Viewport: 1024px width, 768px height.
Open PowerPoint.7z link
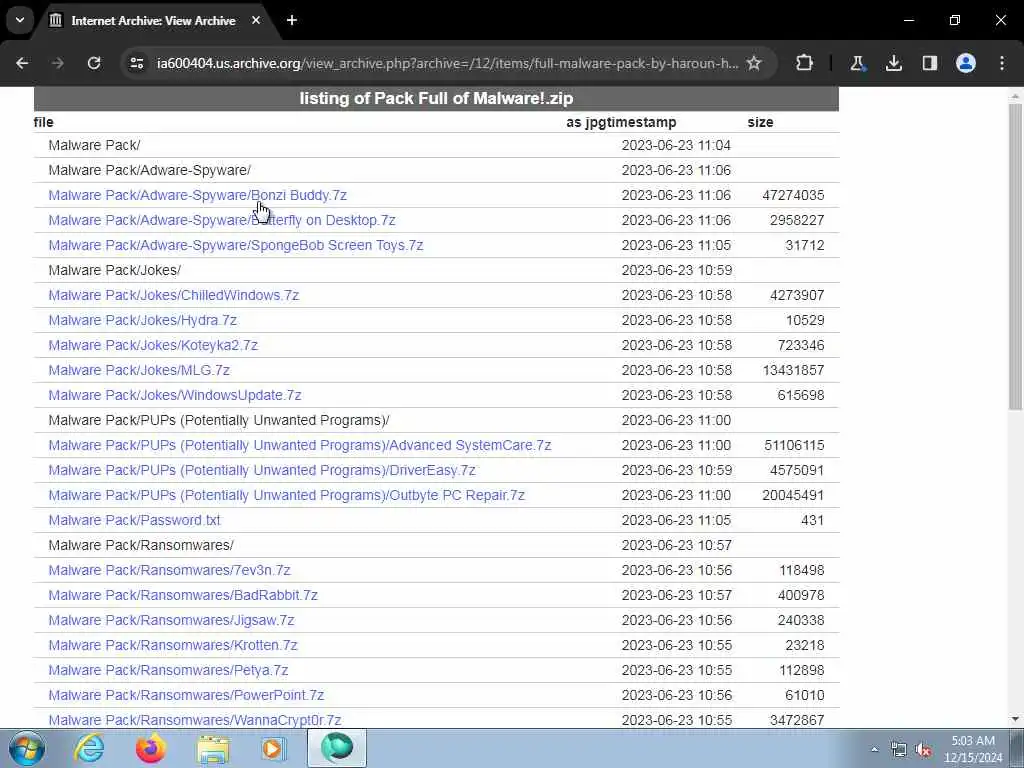pos(186,695)
